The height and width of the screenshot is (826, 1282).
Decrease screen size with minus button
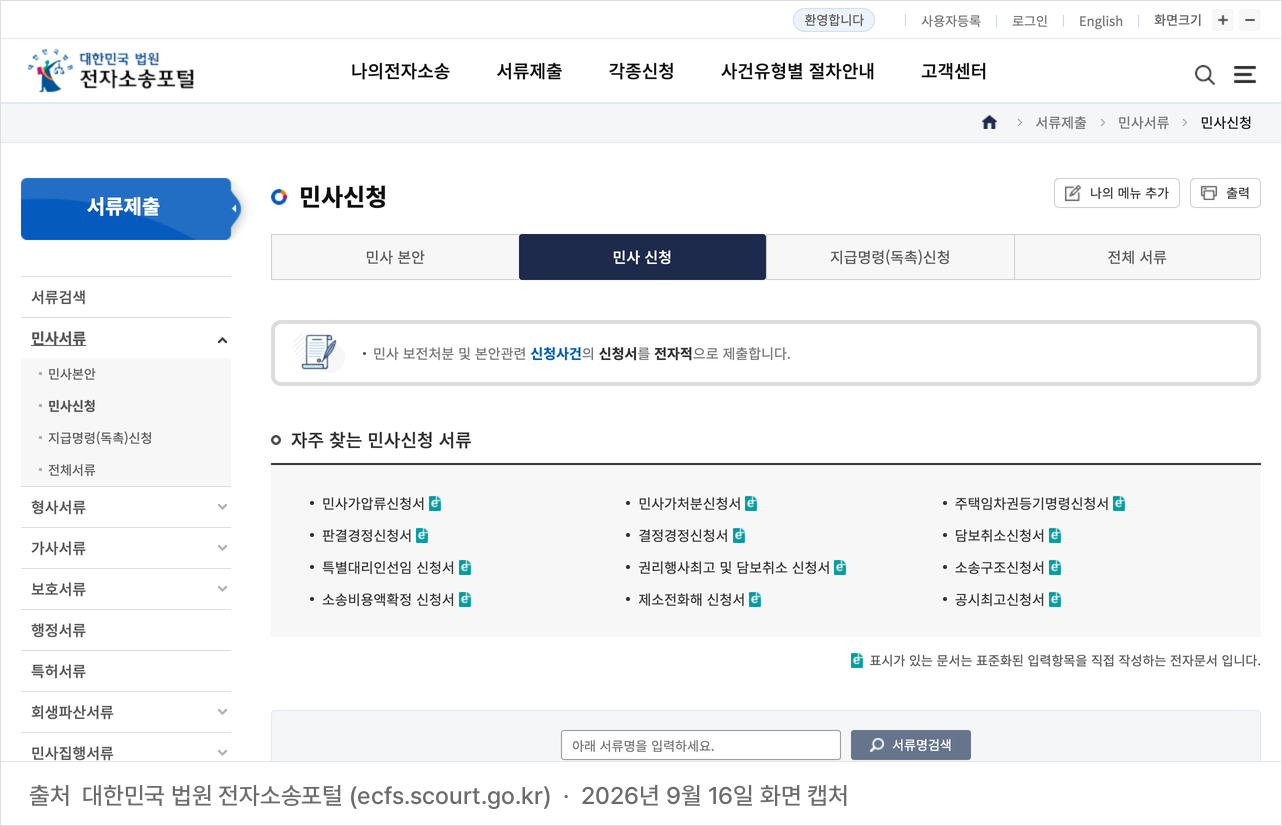1250,20
